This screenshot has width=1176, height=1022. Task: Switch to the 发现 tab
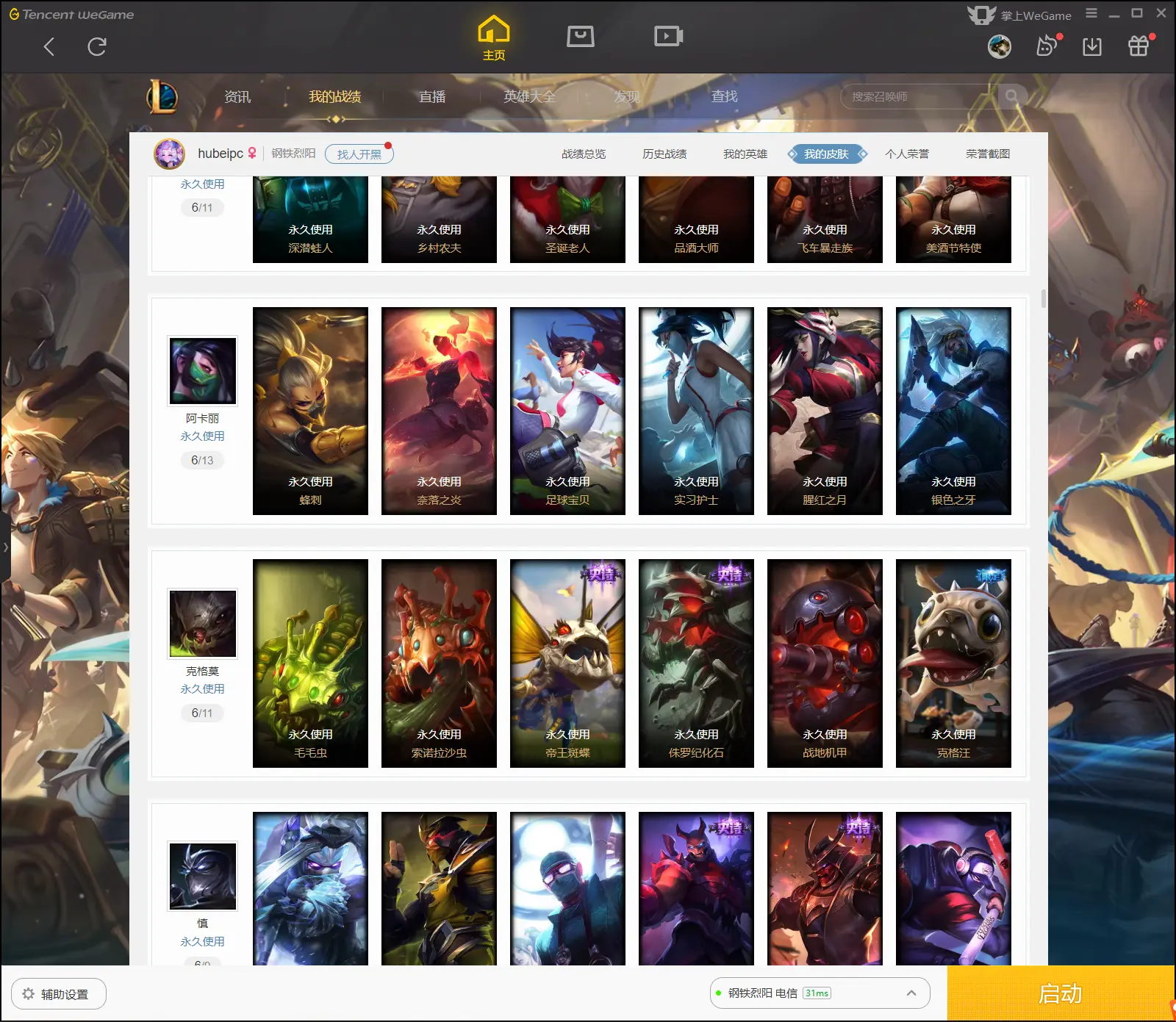pyautogui.click(x=626, y=96)
